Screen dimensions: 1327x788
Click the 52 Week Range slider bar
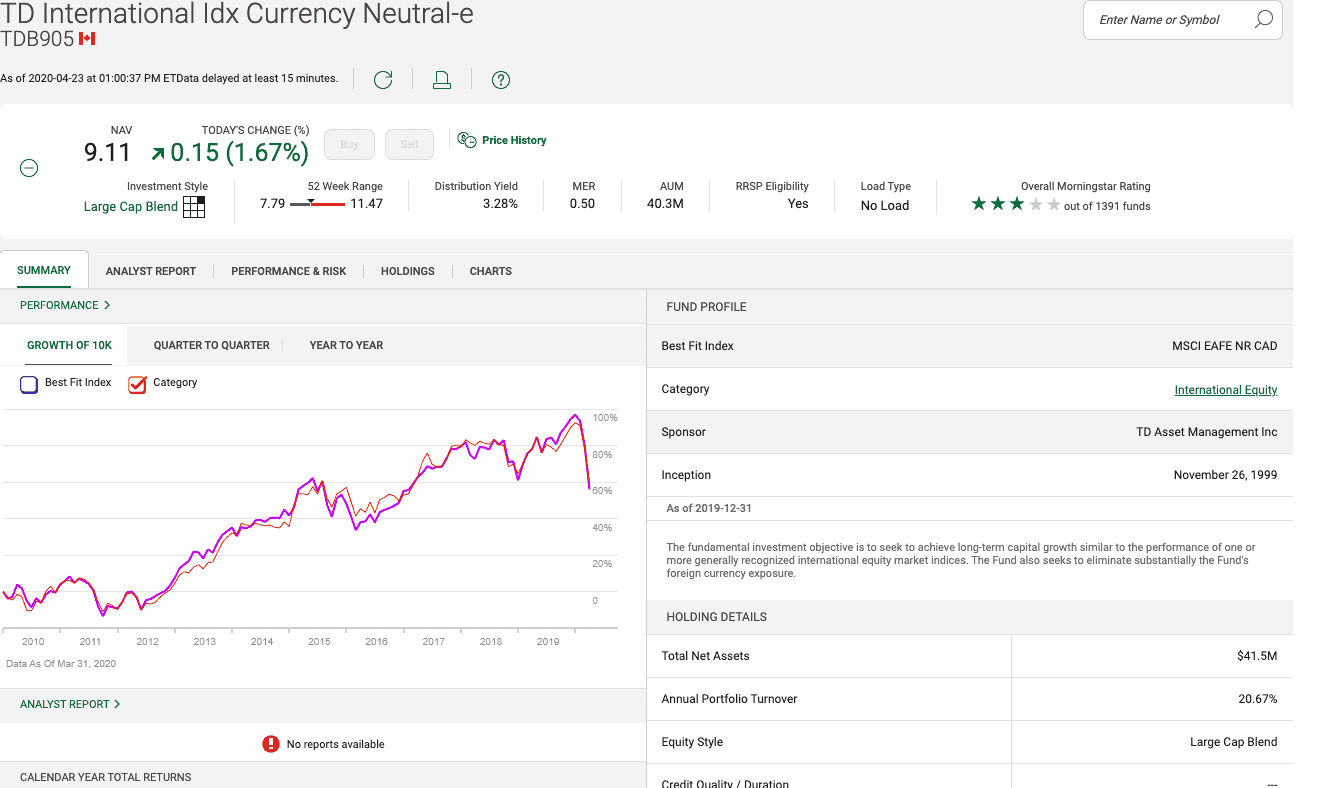point(317,204)
